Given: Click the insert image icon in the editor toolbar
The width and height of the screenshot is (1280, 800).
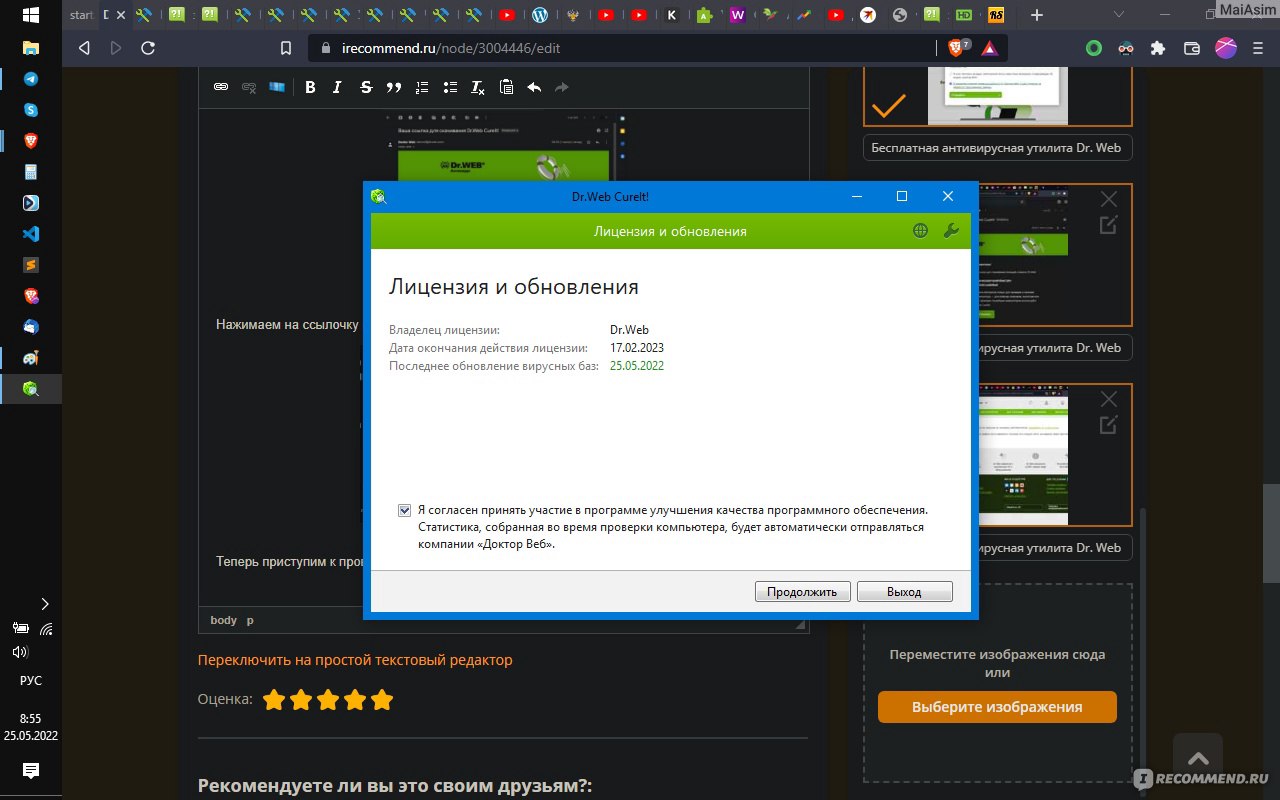Looking at the screenshot, I should coord(277,88).
